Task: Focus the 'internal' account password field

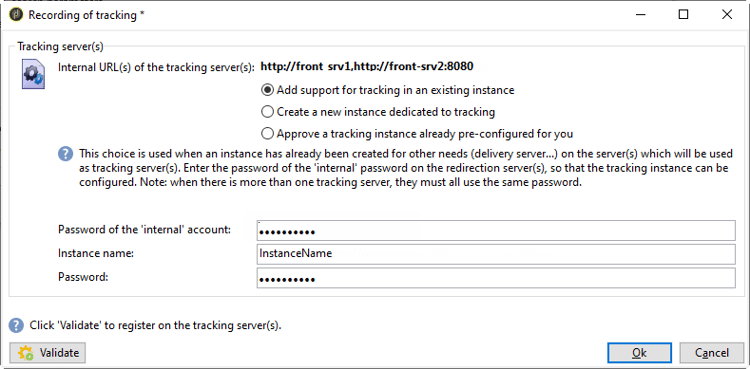Action: click(x=496, y=231)
